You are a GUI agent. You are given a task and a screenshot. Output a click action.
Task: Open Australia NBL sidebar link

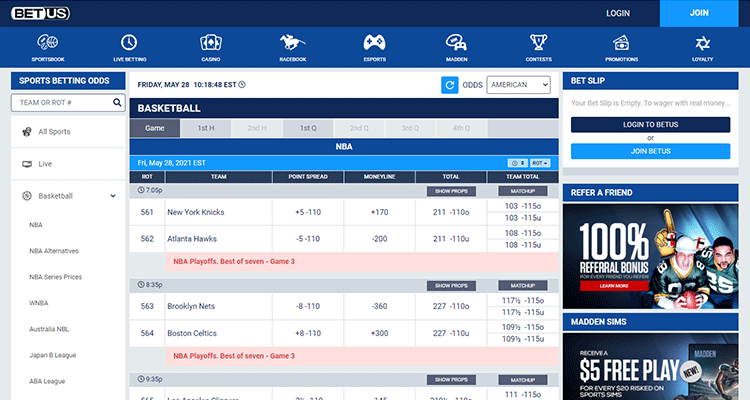(x=49, y=329)
